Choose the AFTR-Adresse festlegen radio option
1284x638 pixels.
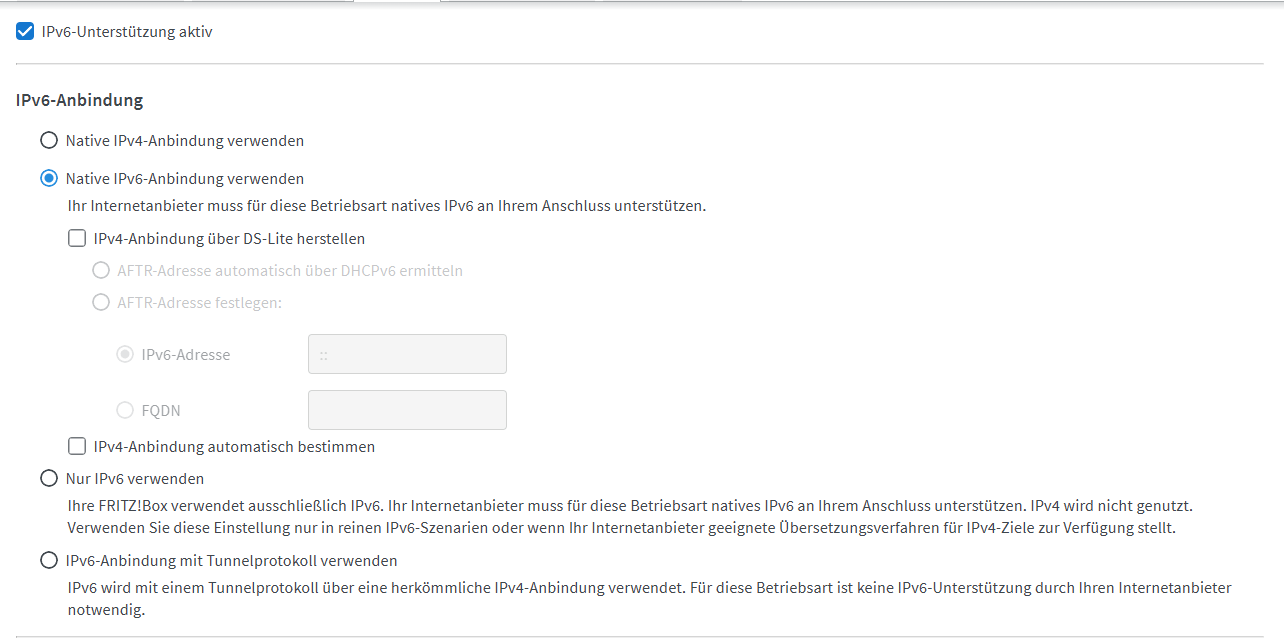[x=101, y=302]
